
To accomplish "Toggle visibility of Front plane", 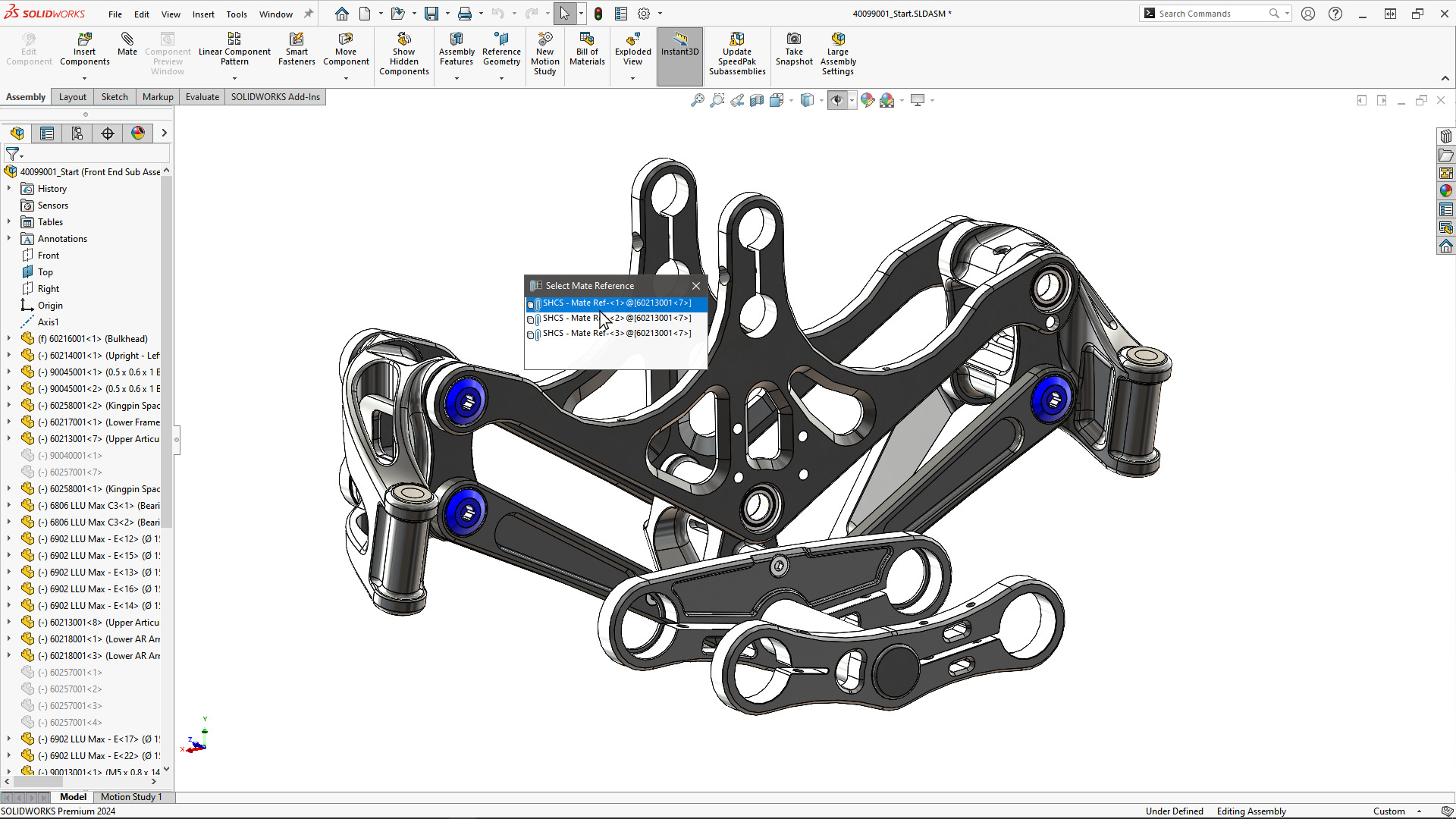I will pyautogui.click(x=47, y=254).
